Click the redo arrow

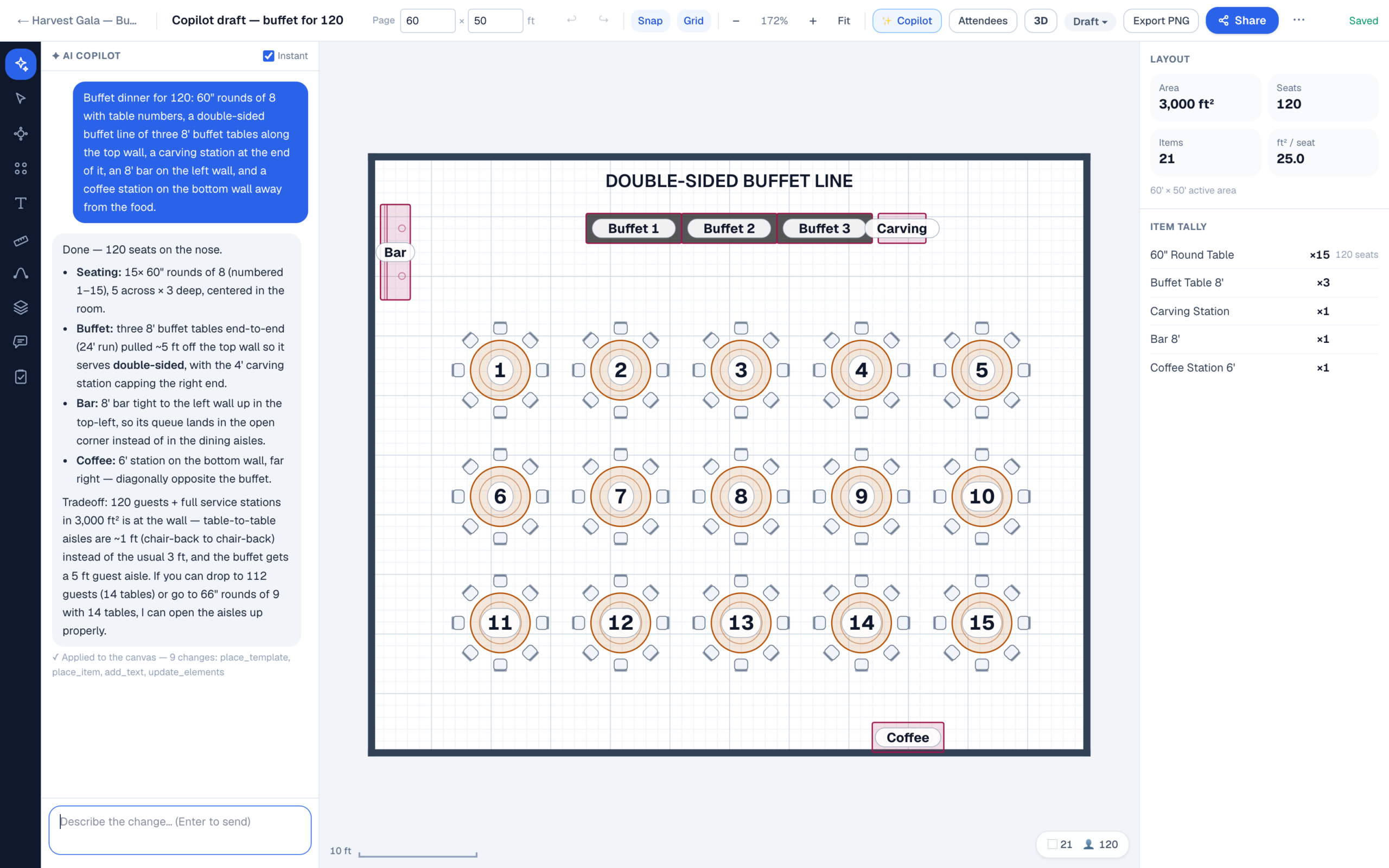[x=603, y=20]
